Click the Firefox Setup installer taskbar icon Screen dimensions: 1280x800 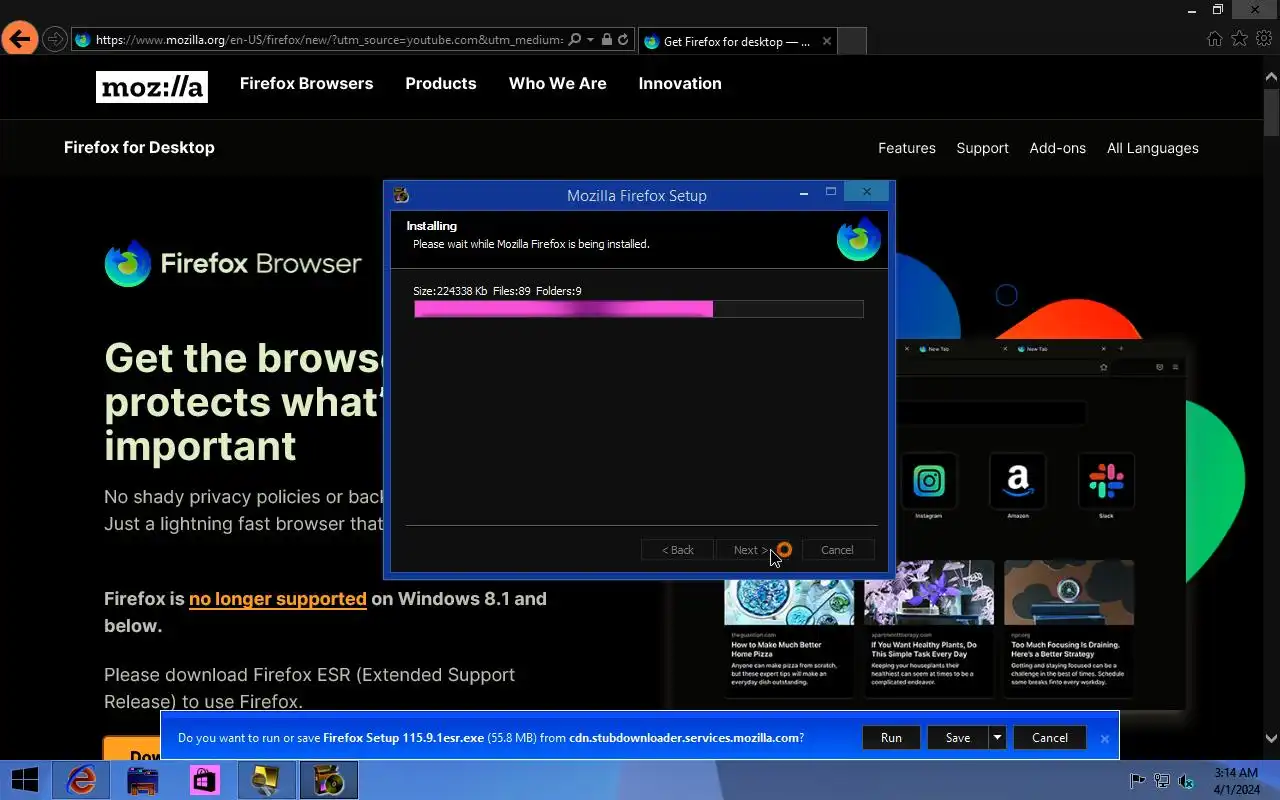point(329,780)
